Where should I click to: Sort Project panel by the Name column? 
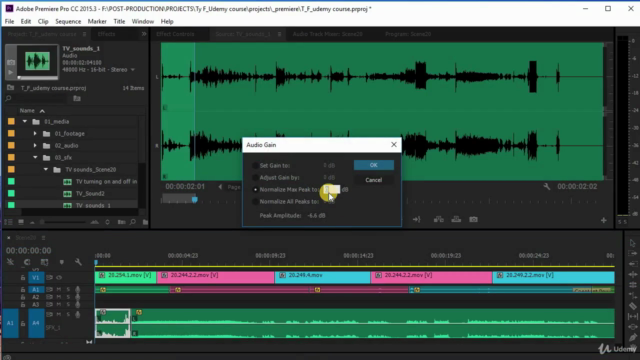[27, 111]
